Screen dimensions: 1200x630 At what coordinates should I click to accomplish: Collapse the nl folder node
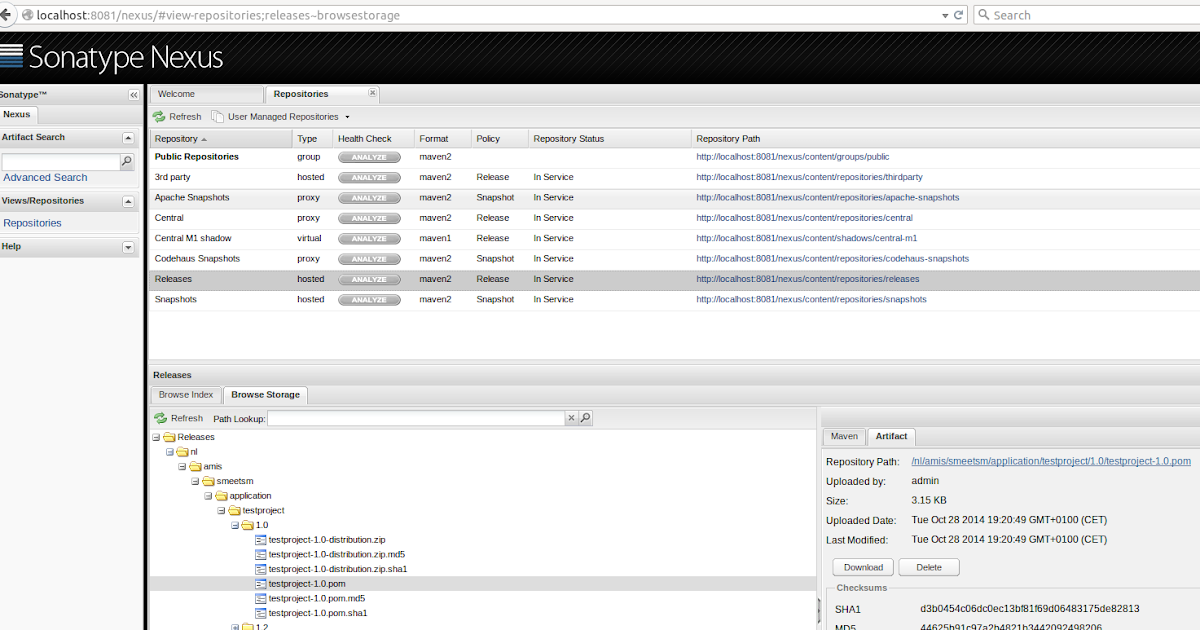pyautogui.click(x=170, y=452)
